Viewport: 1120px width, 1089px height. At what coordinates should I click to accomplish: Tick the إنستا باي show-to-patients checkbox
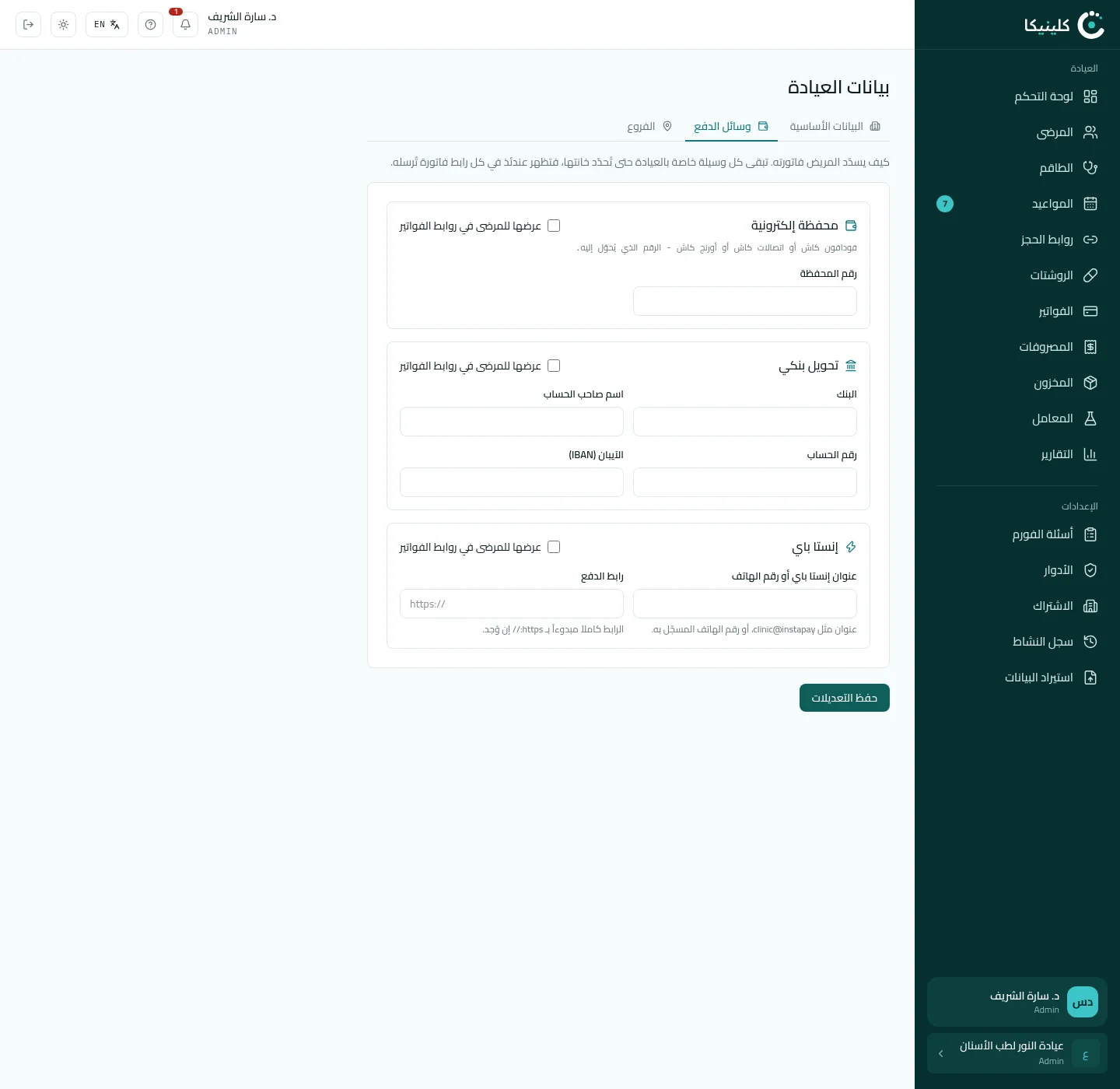point(554,547)
